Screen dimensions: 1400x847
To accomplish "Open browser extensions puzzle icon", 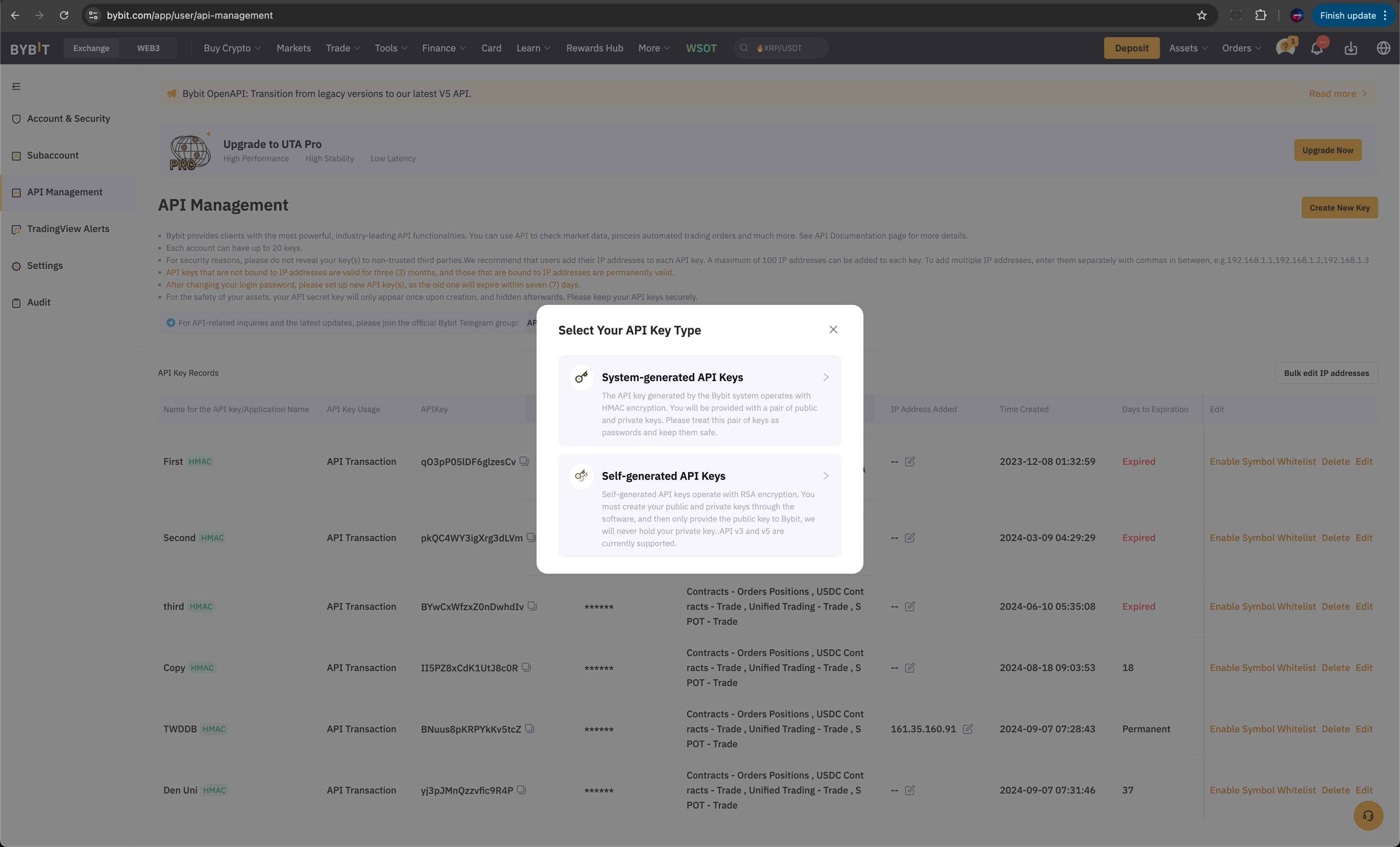I will point(1261,15).
